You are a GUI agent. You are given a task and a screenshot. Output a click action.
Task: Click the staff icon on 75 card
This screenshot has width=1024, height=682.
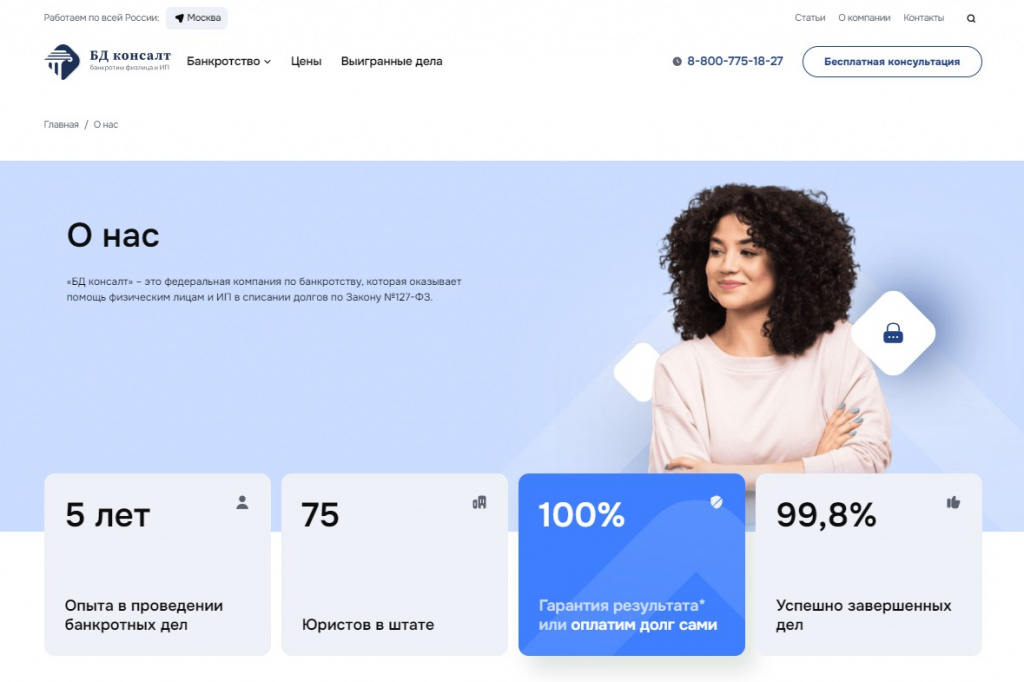pos(479,502)
